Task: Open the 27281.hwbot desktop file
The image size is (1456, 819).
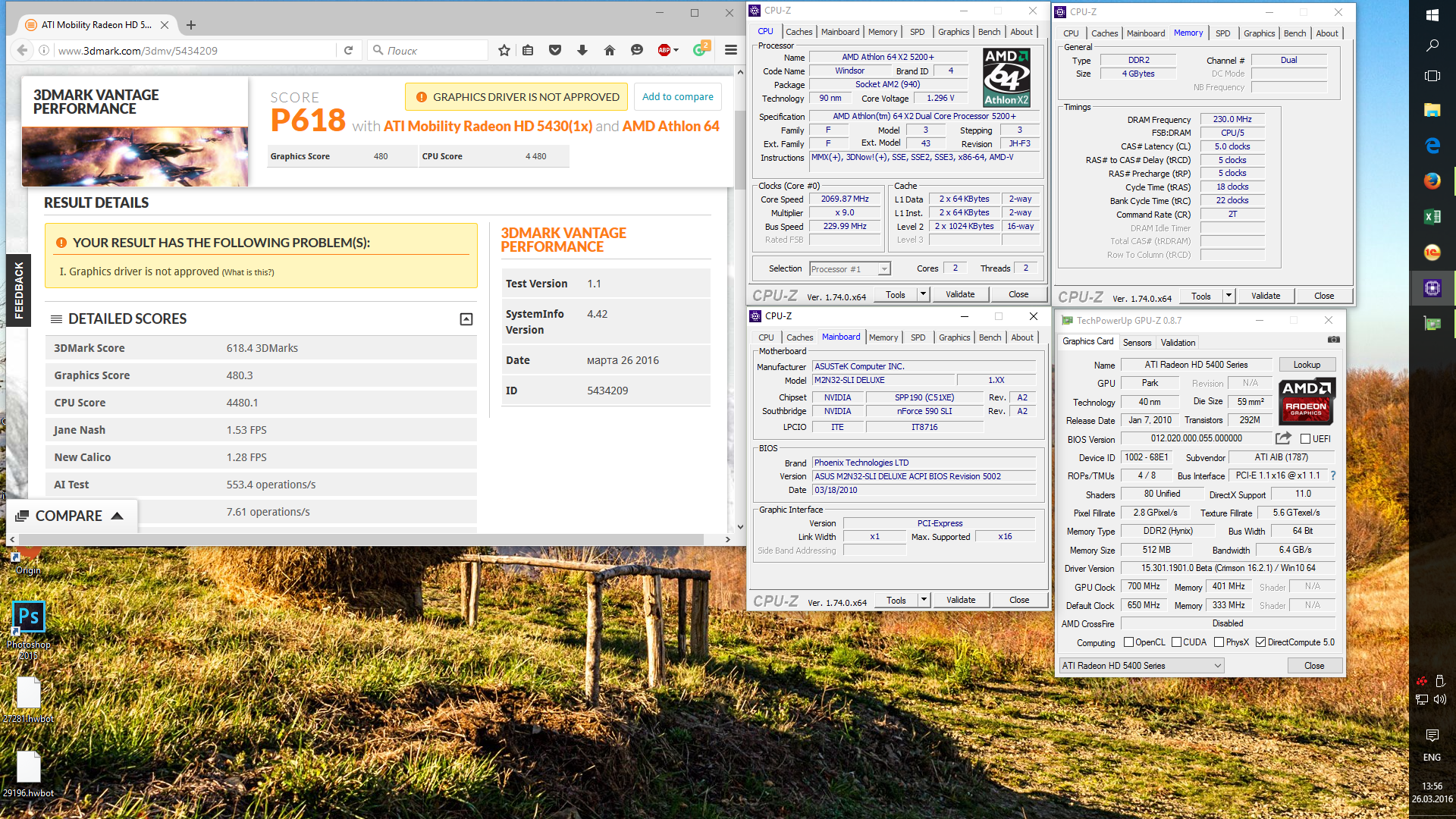Action: coord(28,699)
